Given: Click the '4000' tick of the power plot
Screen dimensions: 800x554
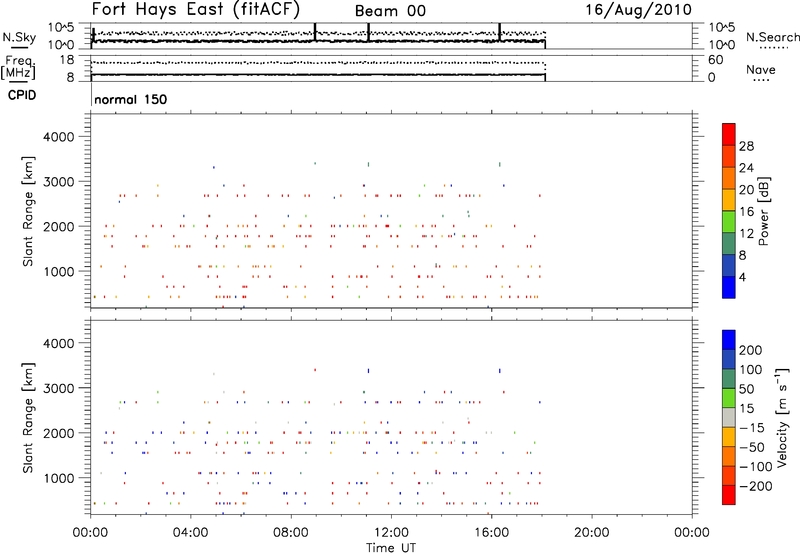Looking at the screenshot, I should pos(58,137).
